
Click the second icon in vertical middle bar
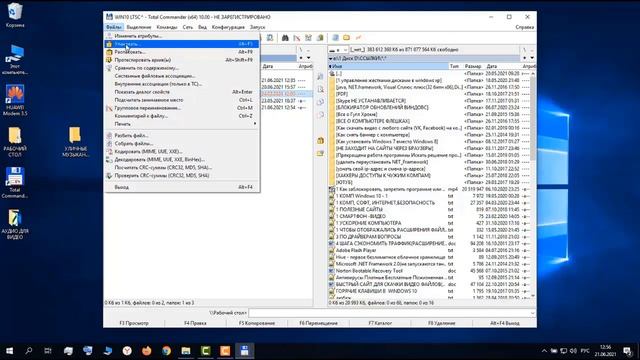[320, 89]
